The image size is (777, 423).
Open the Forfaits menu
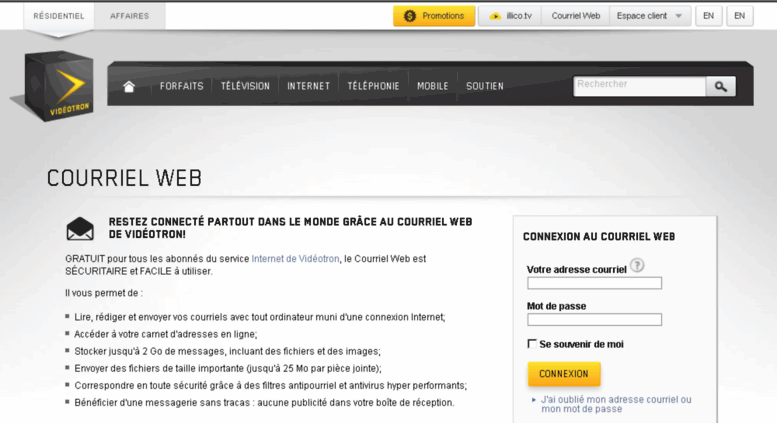[181, 86]
